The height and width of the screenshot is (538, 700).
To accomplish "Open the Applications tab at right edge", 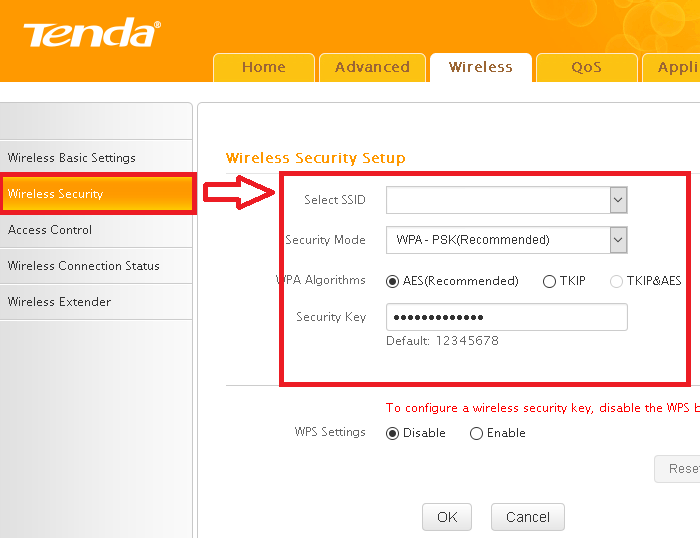I will (671, 67).
